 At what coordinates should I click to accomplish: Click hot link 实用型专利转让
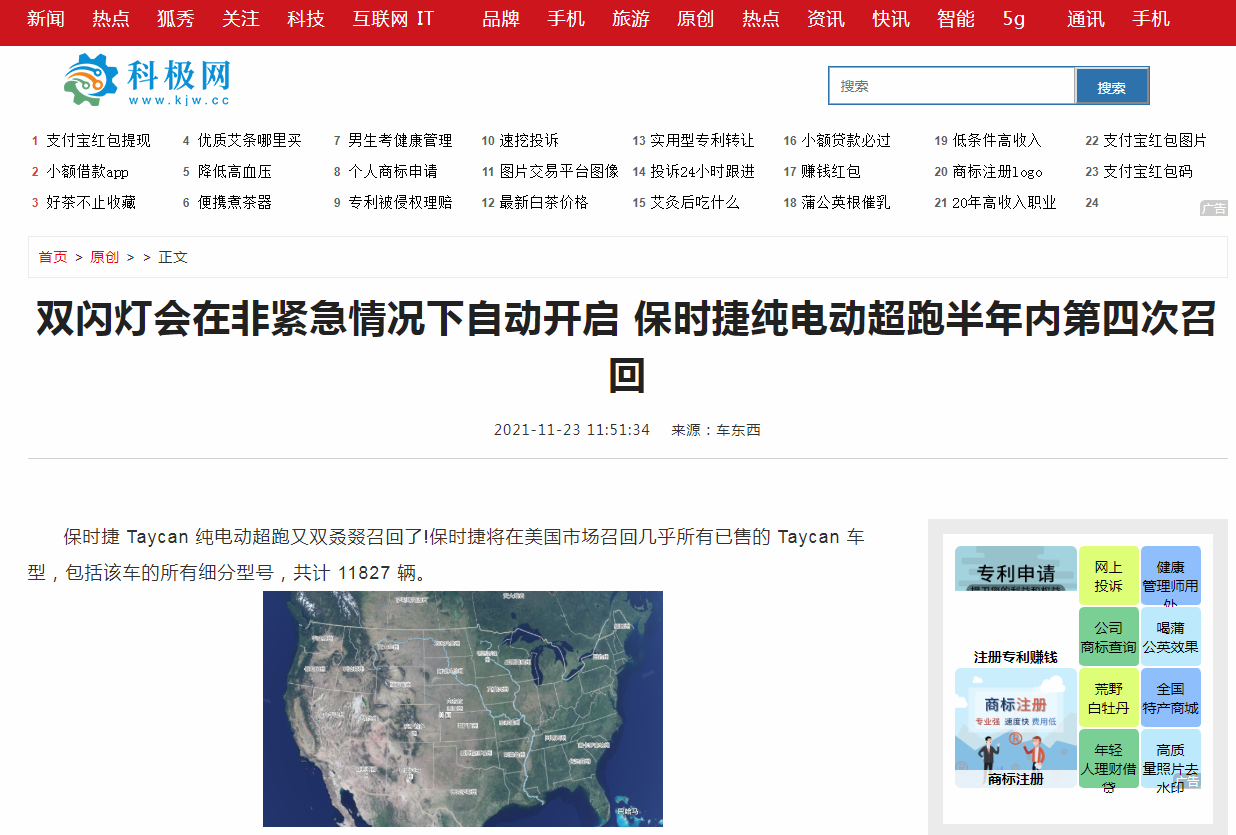[702, 141]
